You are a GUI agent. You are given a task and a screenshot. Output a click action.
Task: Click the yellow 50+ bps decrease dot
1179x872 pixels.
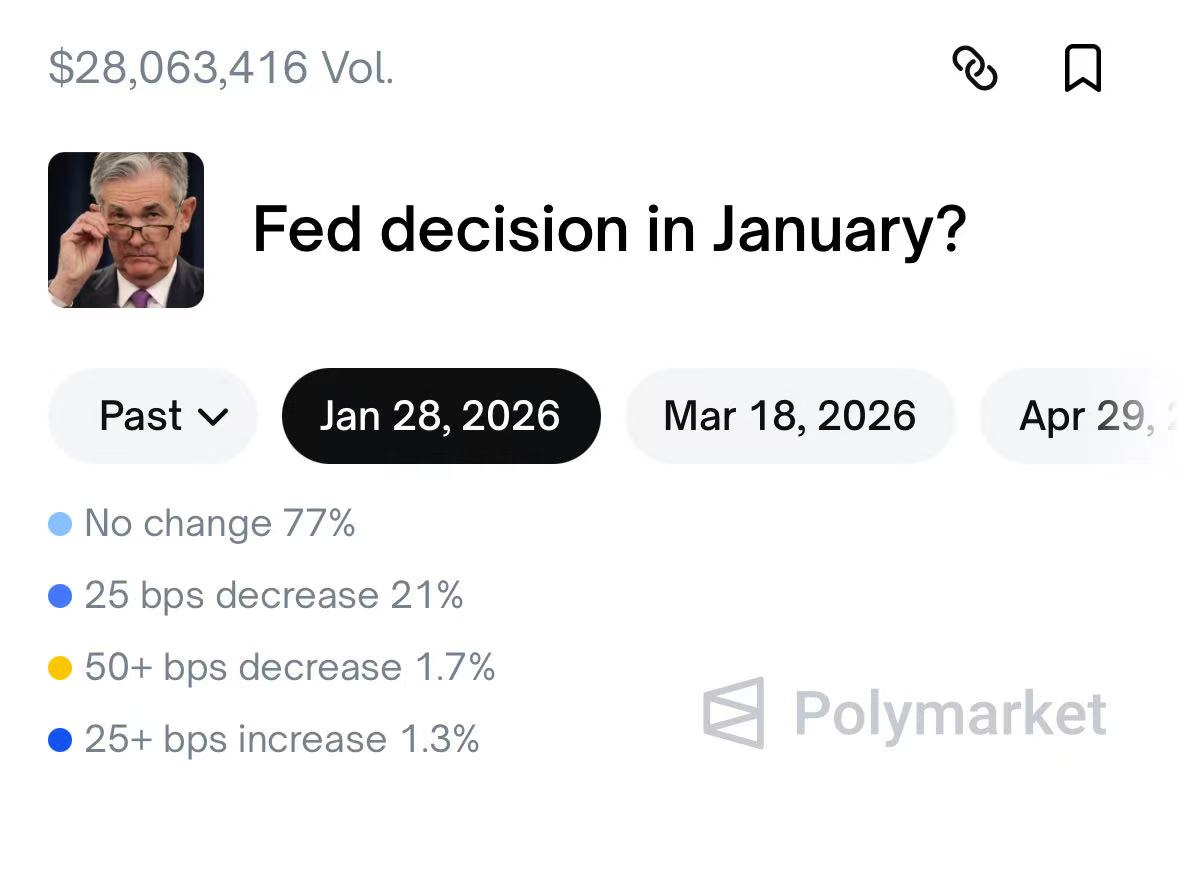tap(60, 668)
